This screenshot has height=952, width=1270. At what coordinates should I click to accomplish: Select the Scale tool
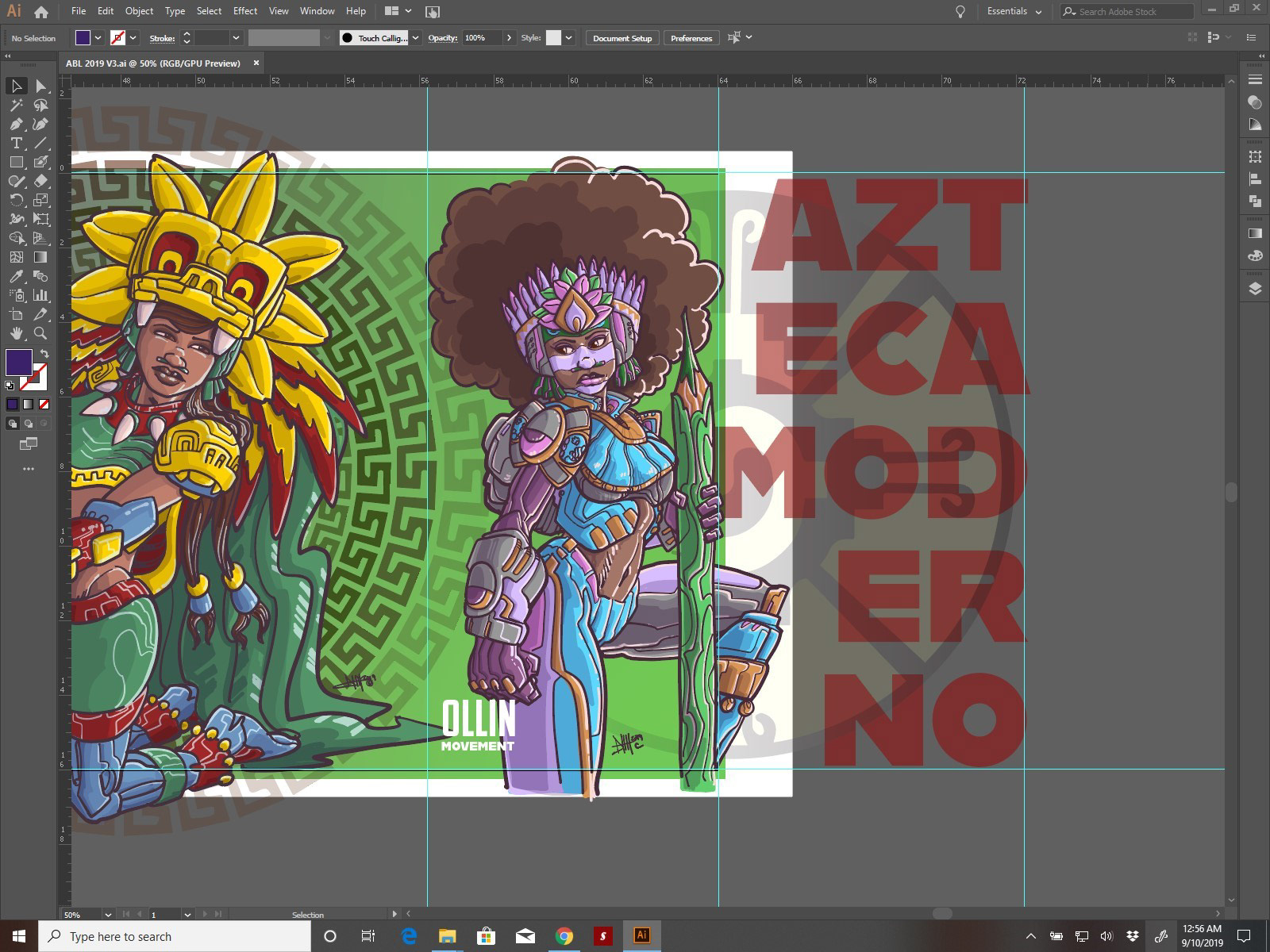click(40, 200)
